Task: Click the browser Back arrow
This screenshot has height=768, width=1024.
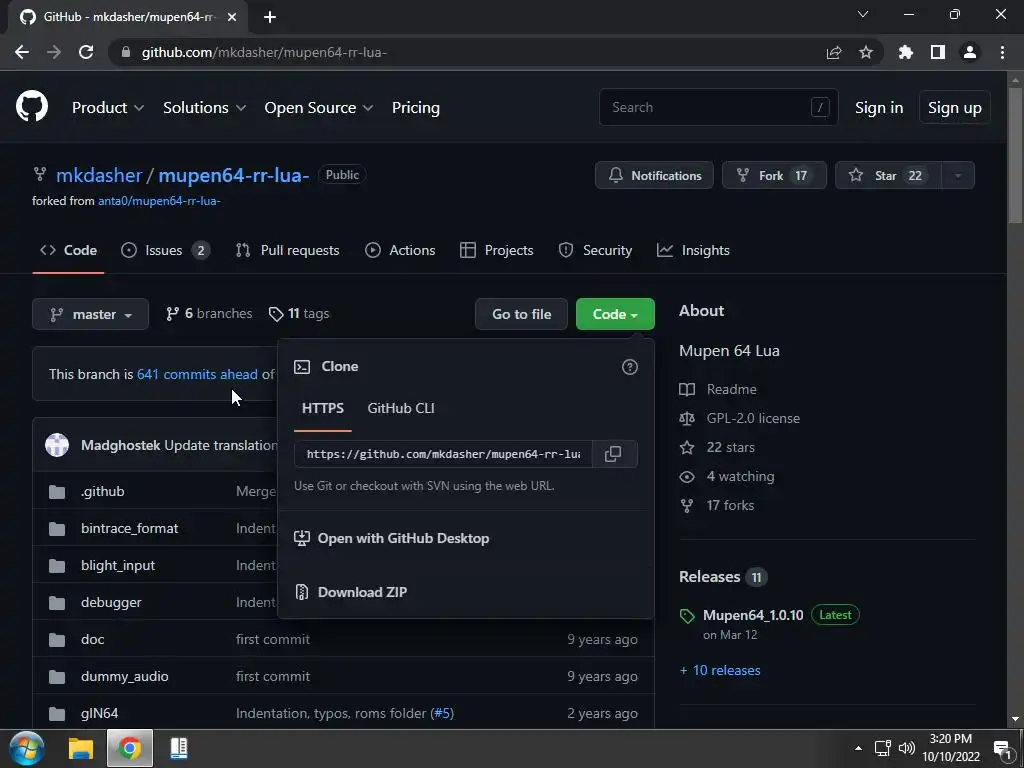Action: point(22,52)
